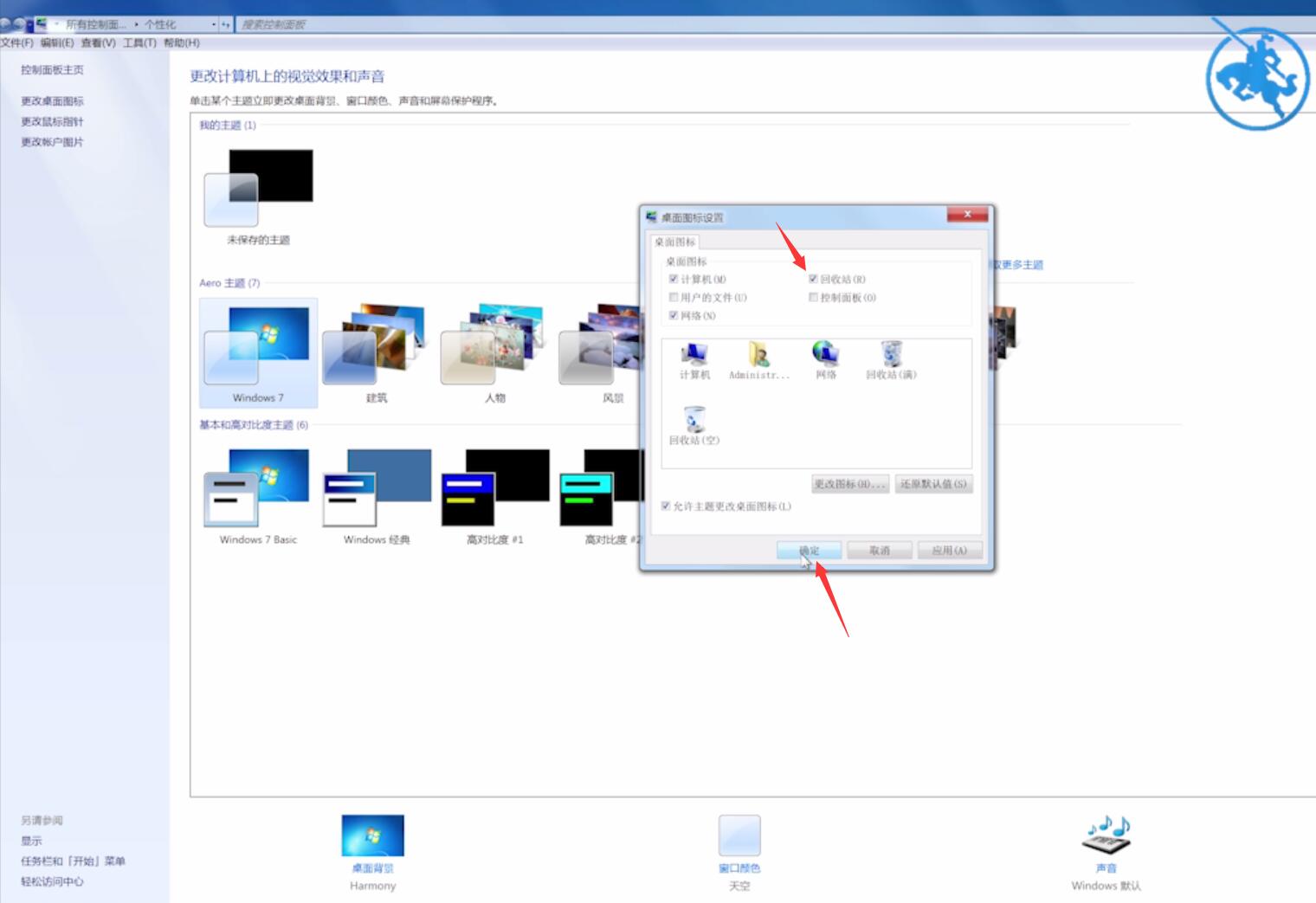Screen dimensions: 1316x903
Task: Open 桌面背景 Harmony desktop background settings
Action: coord(372,853)
